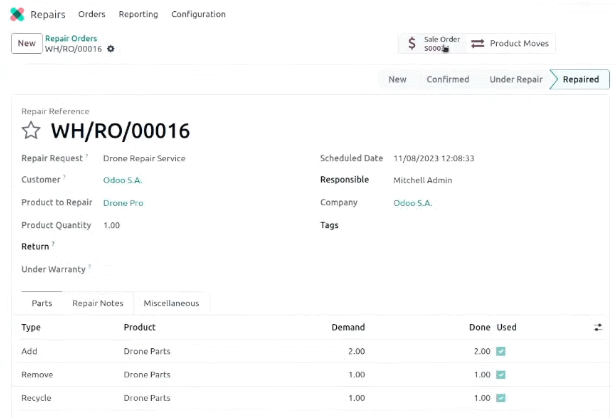Click Mitchell Admin responsible value
Image resolution: width=616 pixels, height=418 pixels.
click(423, 180)
